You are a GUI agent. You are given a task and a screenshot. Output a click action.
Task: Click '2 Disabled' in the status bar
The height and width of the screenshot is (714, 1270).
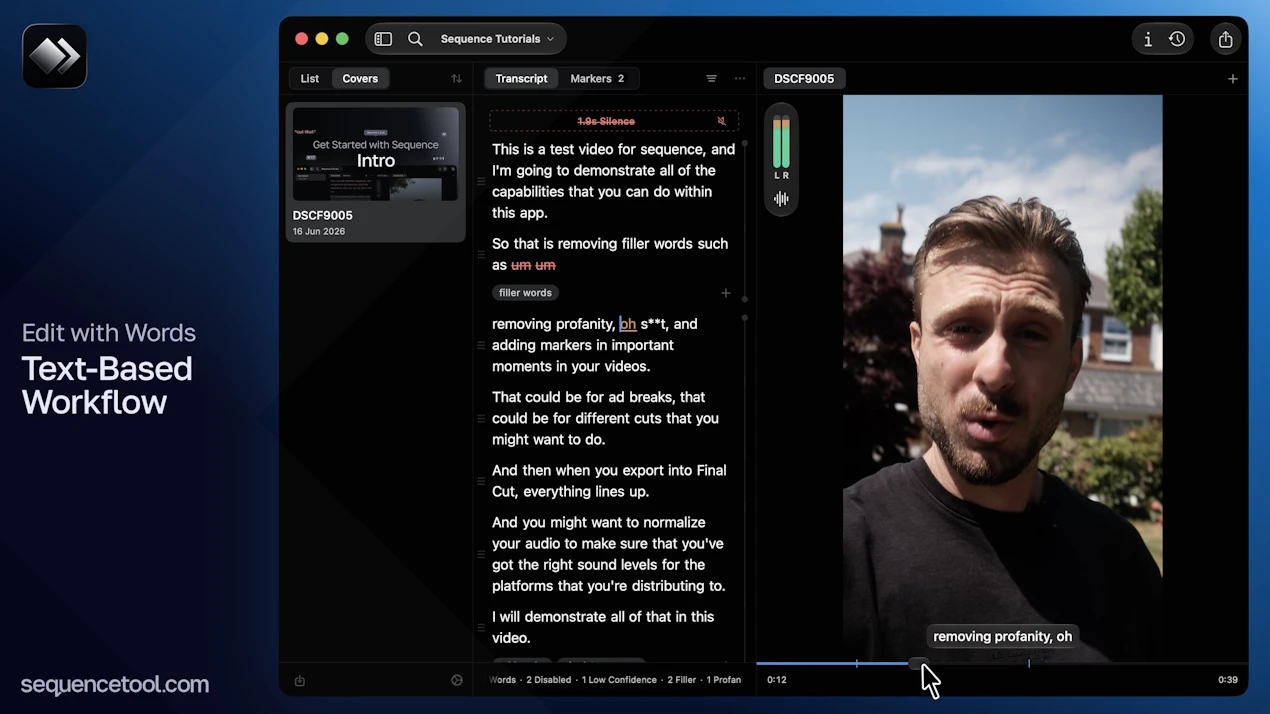pos(549,680)
